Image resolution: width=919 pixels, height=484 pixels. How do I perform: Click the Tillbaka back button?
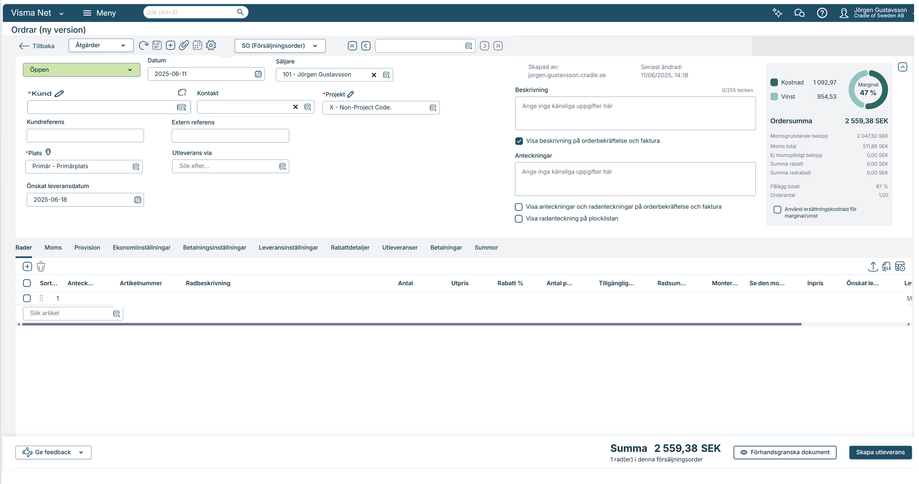(x=37, y=46)
